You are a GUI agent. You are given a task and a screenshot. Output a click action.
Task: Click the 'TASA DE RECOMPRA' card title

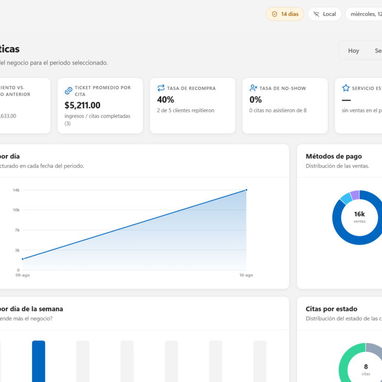(x=191, y=88)
